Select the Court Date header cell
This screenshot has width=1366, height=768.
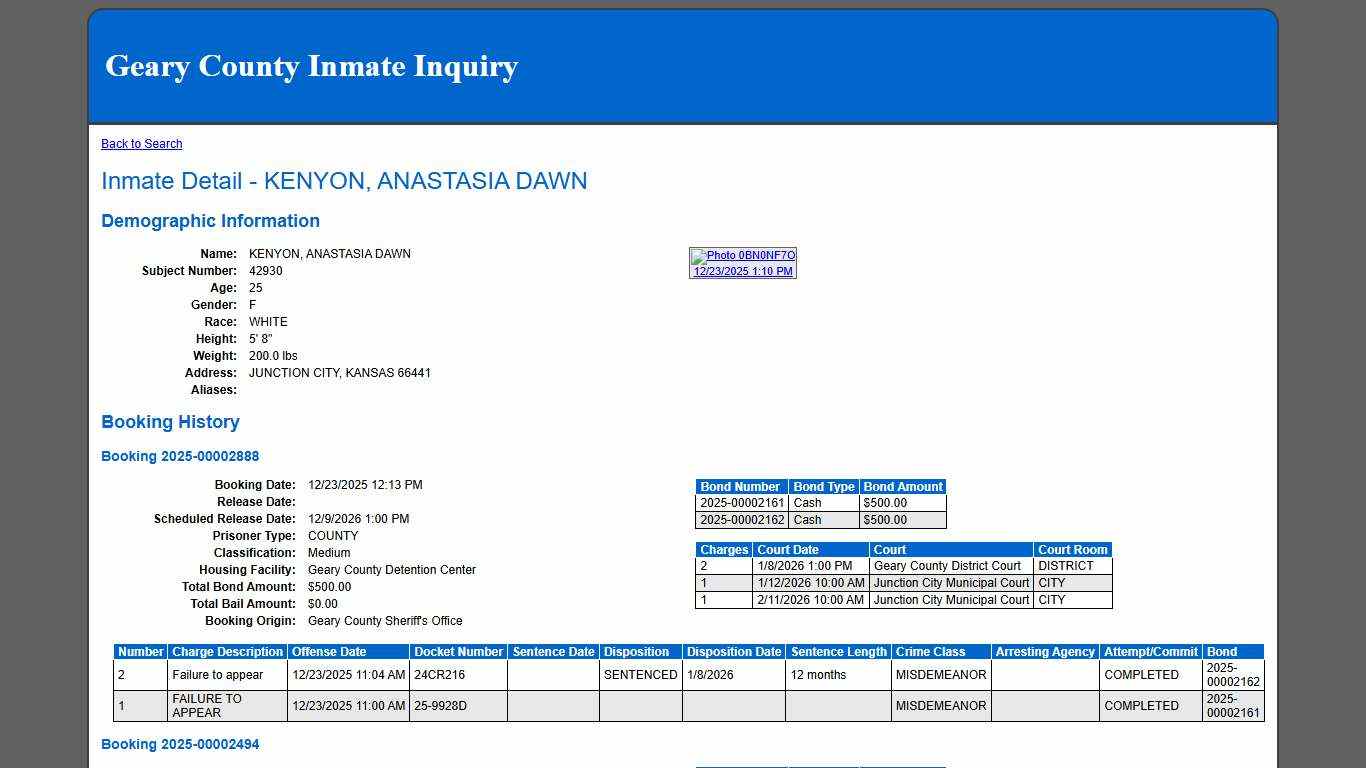[787, 549]
